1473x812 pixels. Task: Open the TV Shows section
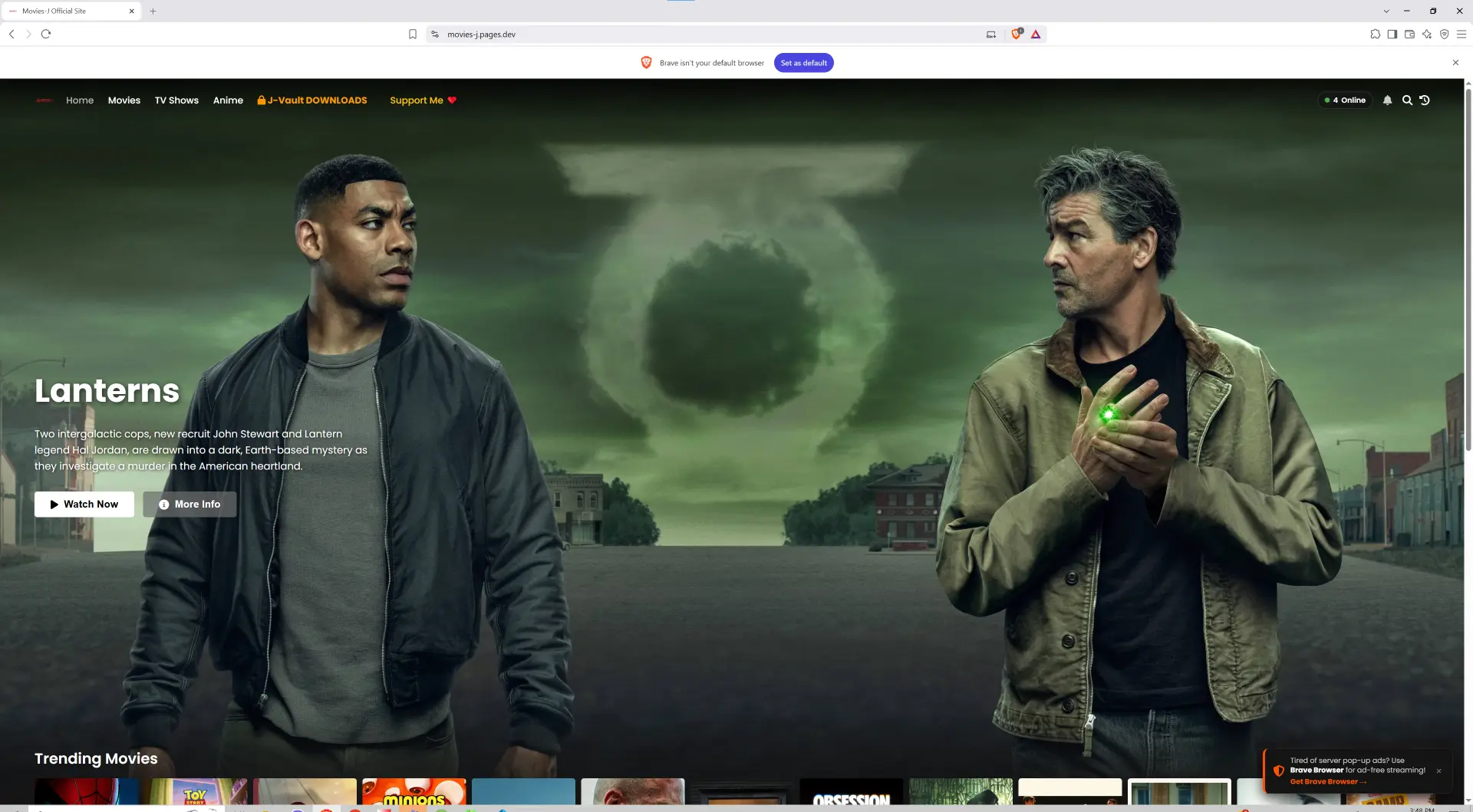(x=176, y=100)
